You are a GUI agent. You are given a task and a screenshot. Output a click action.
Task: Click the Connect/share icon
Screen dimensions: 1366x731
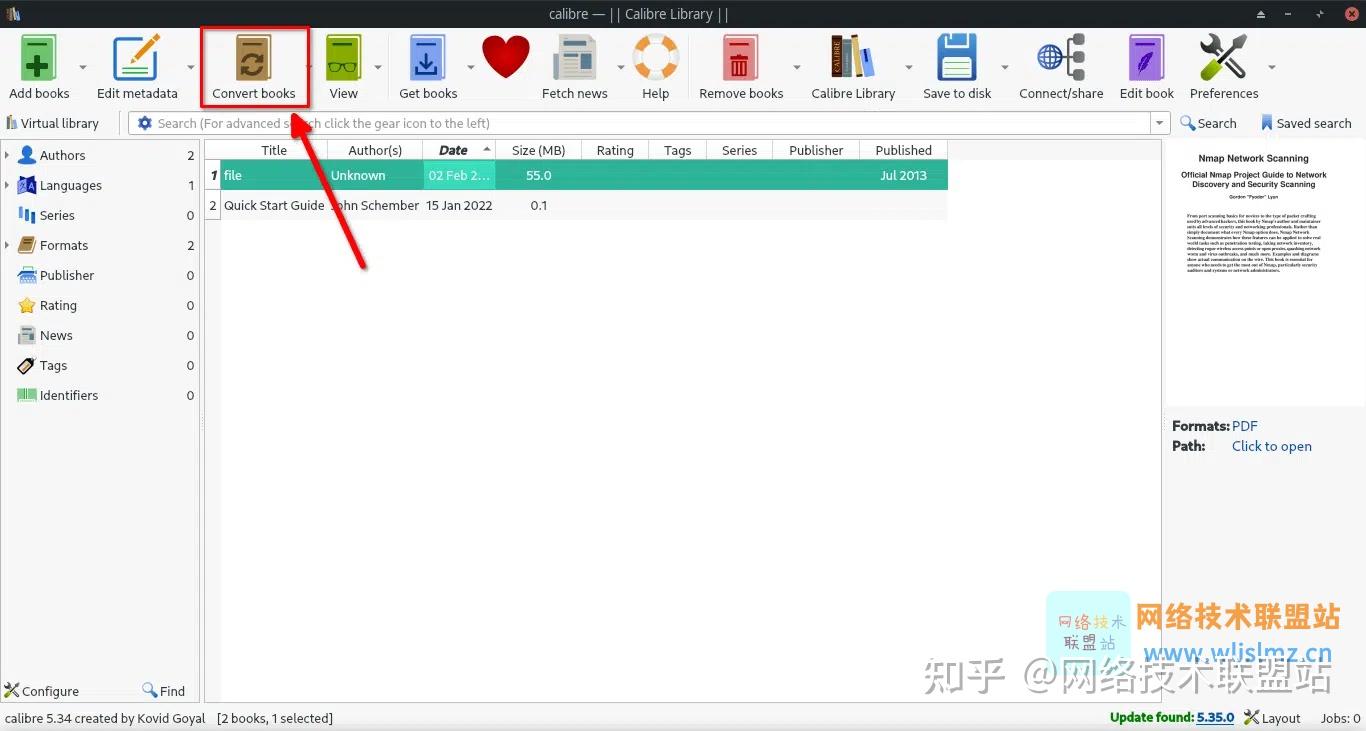click(1061, 57)
